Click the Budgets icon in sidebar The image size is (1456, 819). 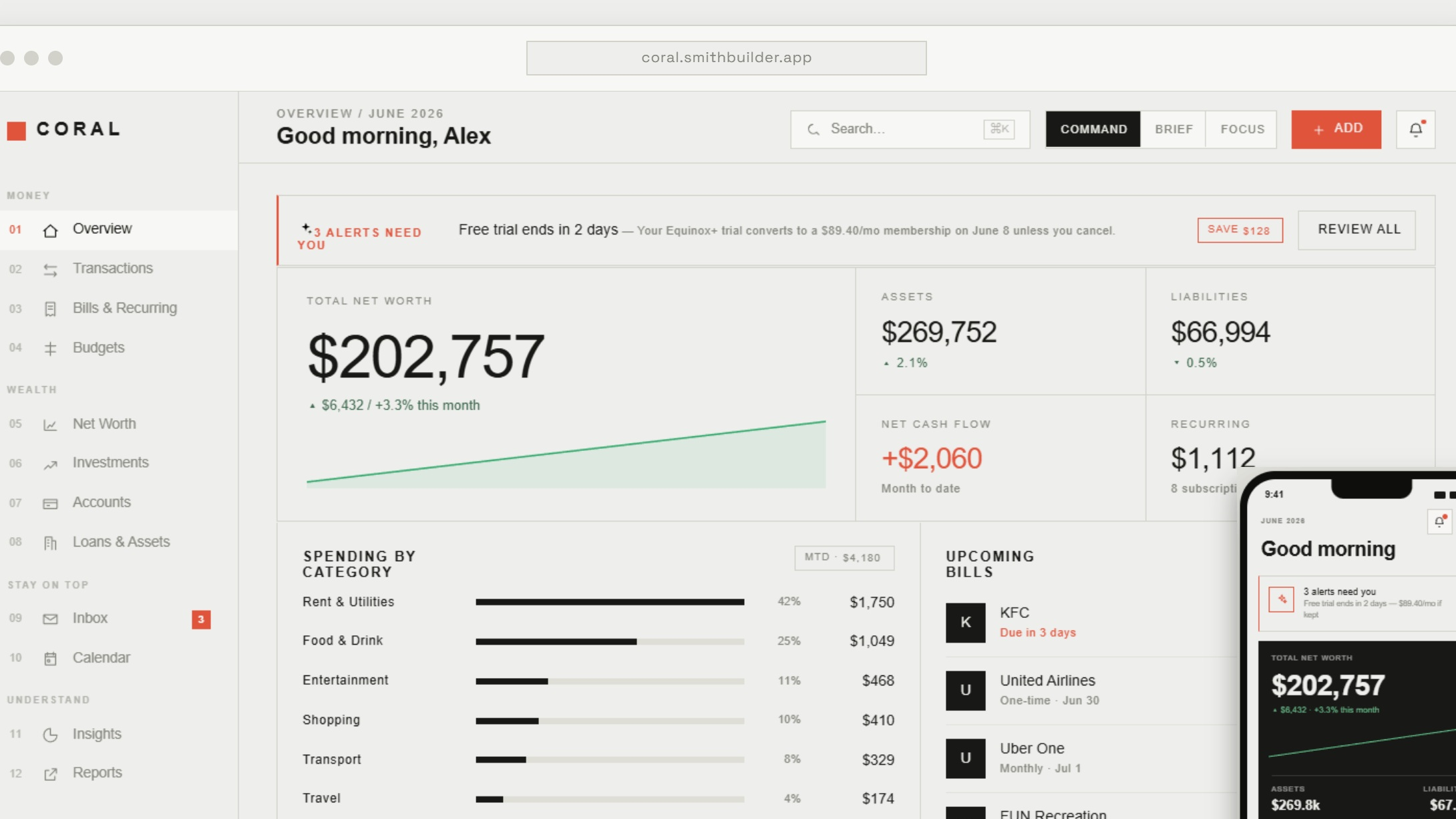(50, 349)
